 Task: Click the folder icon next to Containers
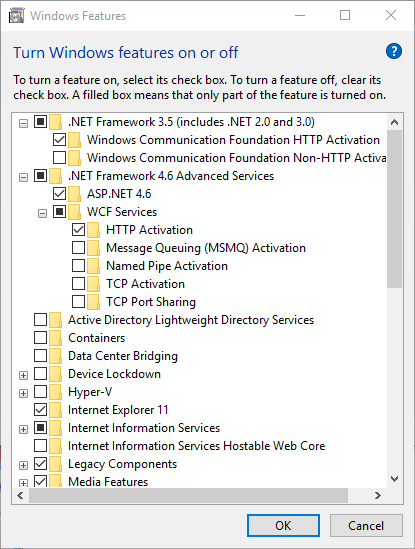click(55, 338)
